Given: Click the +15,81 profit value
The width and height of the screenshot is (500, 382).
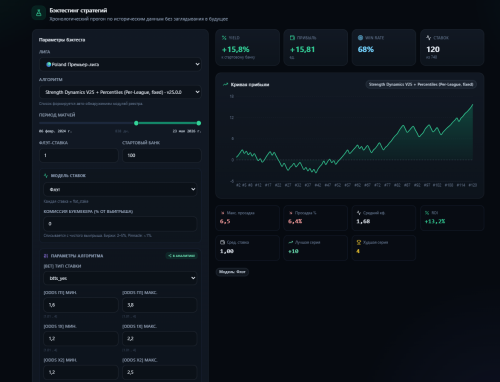Looking at the screenshot, I should pos(302,50).
